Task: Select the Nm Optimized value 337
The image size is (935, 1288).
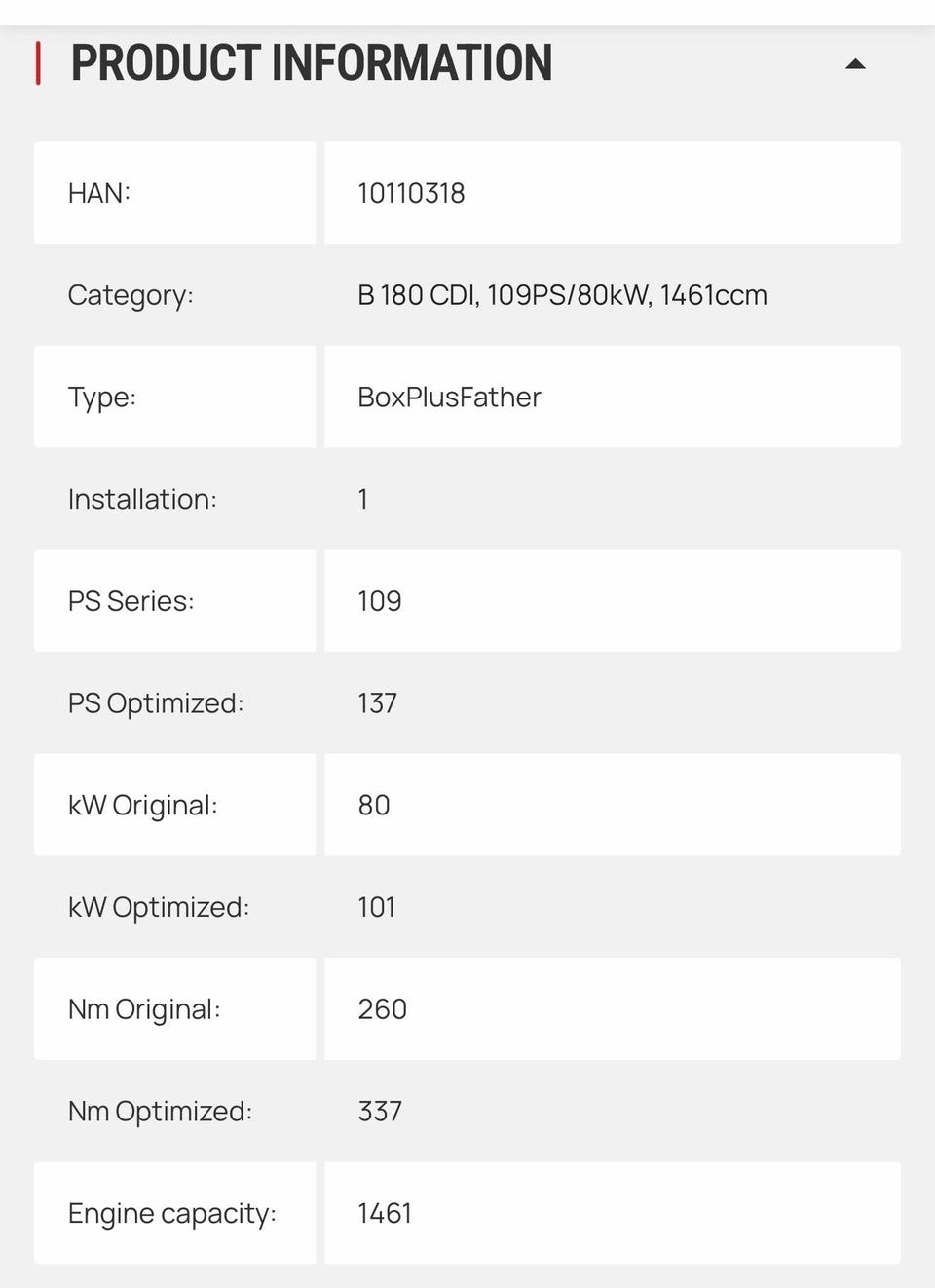Action: [x=380, y=1112]
